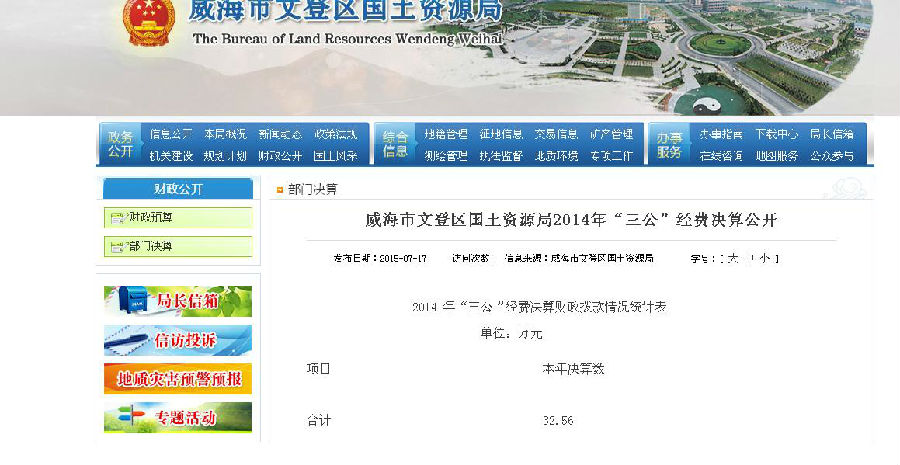This screenshot has height=465, width=900.
Task: Open 部门决算 in the left sidebar
Action: point(151,246)
